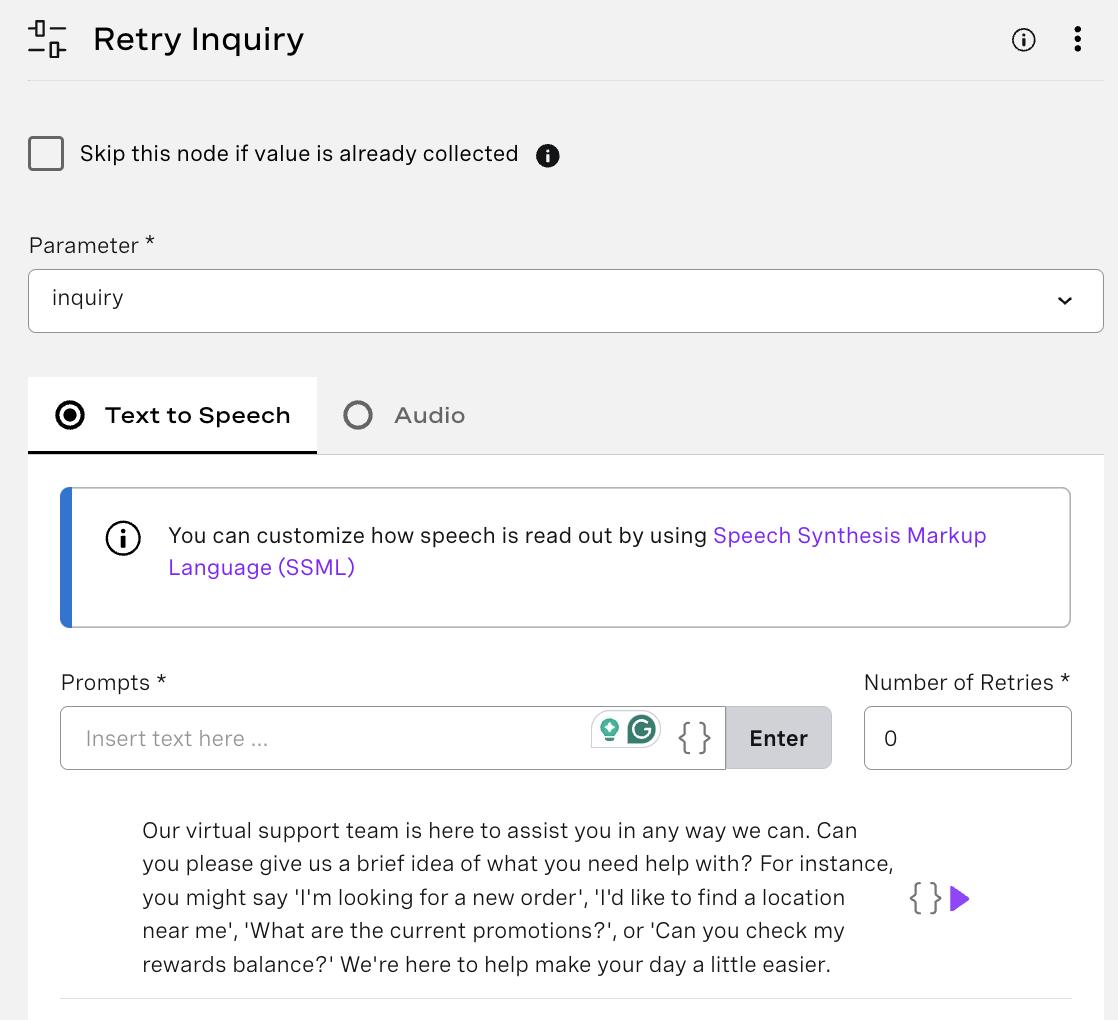Viewport: 1118px width, 1020px height.
Task: Click the Grammarly icon in prompt field
Action: (642, 729)
